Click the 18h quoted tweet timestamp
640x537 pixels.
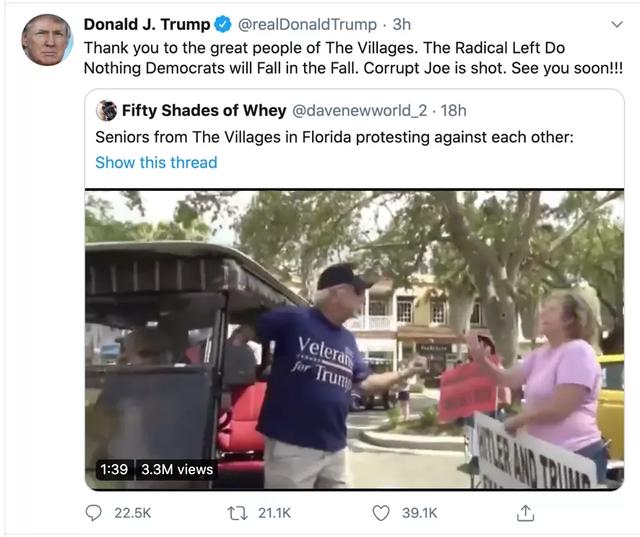point(453,110)
